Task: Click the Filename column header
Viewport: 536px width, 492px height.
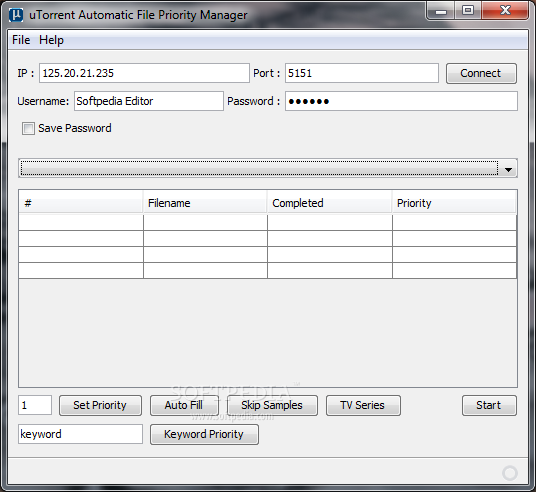Action: tap(205, 203)
